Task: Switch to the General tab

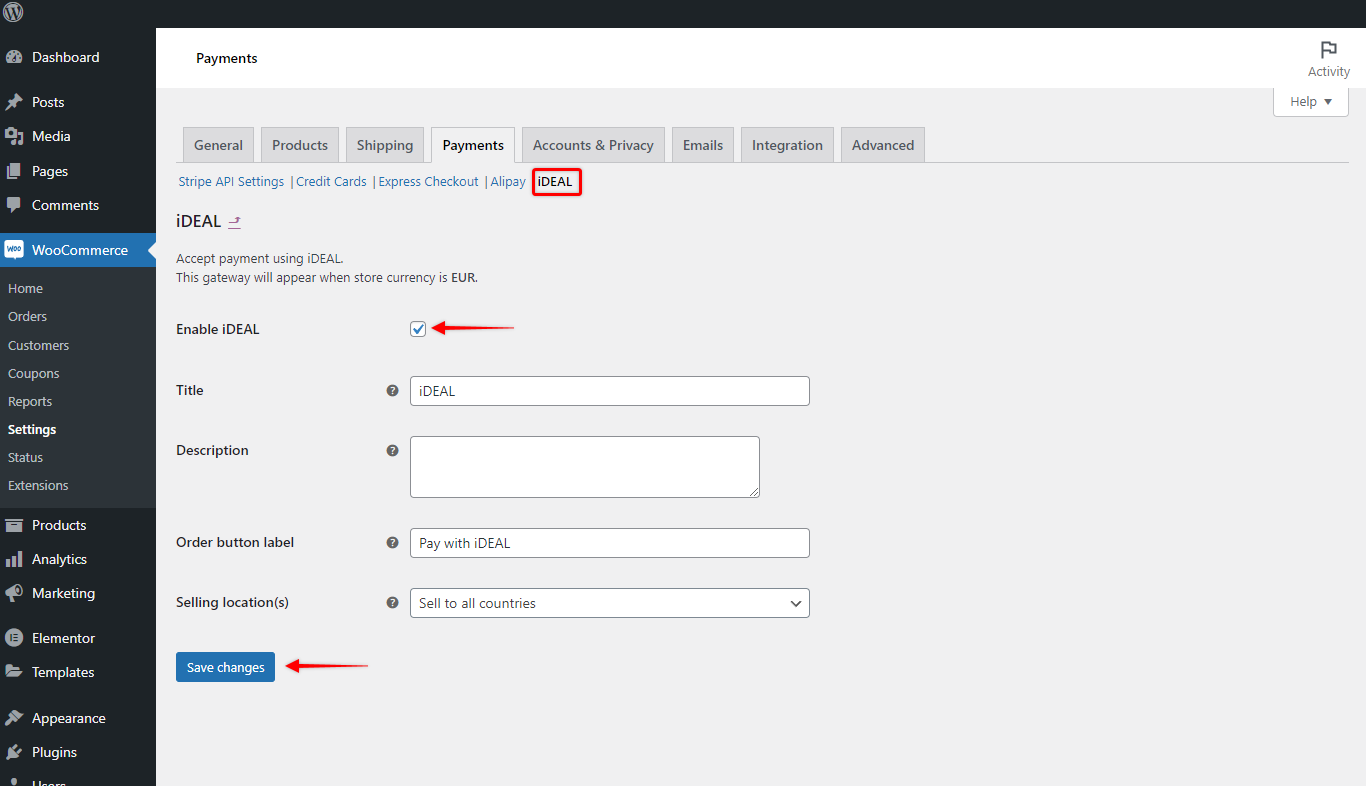Action: (x=219, y=145)
